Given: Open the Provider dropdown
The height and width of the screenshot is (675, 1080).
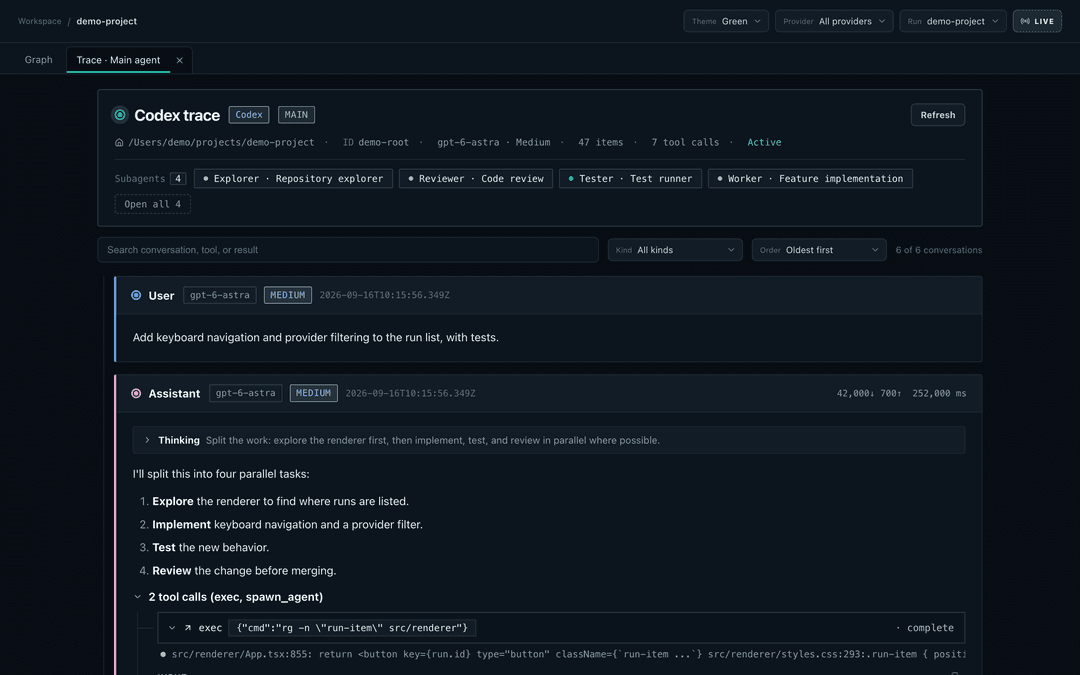Looking at the screenshot, I should pyautogui.click(x=834, y=21).
